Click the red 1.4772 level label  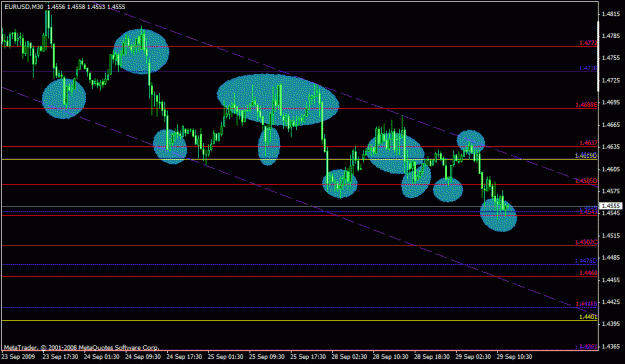pyautogui.click(x=588, y=42)
